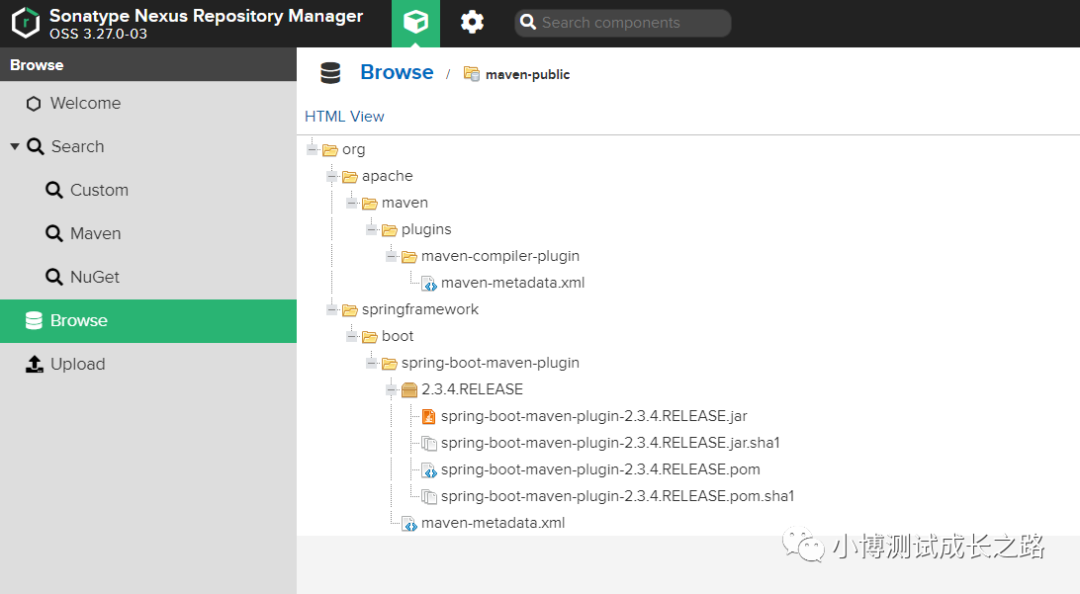
Task: Collapse the org folder node
Action: coord(312,150)
